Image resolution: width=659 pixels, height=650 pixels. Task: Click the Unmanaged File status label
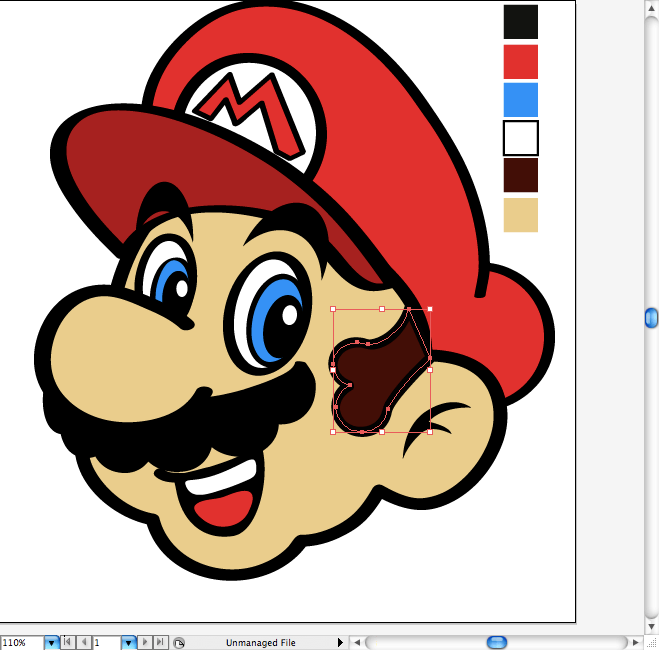point(261,642)
